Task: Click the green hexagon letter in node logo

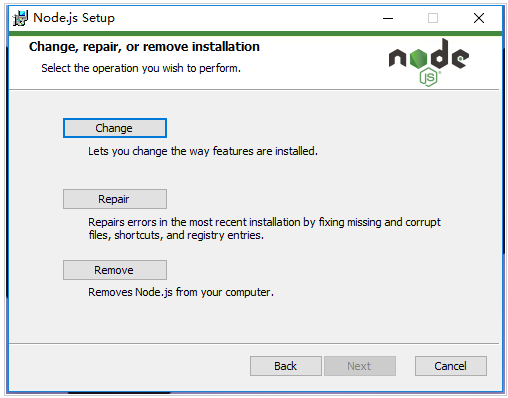Action: coord(418,58)
